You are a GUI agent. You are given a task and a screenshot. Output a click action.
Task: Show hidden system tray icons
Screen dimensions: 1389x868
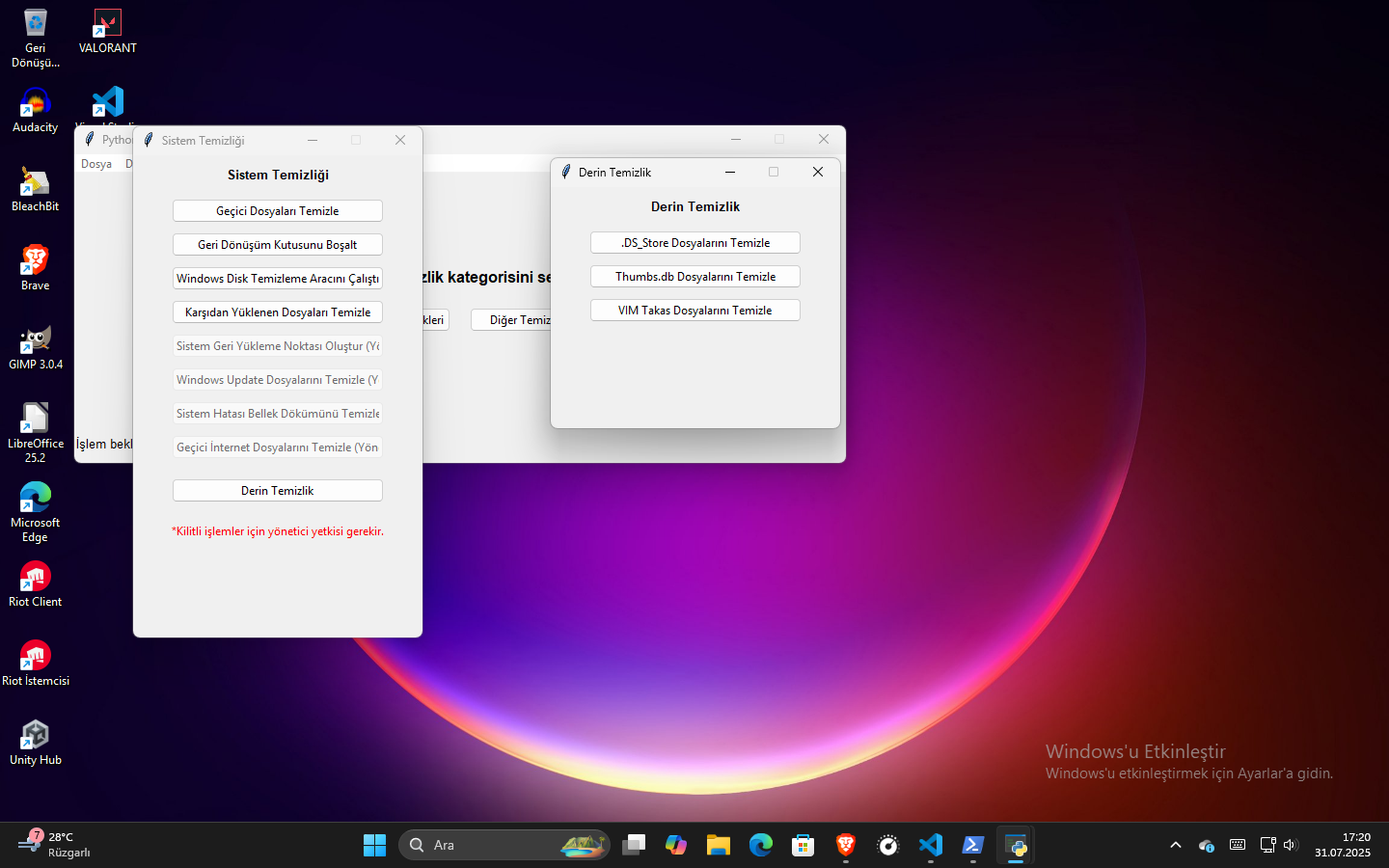[x=1176, y=846]
